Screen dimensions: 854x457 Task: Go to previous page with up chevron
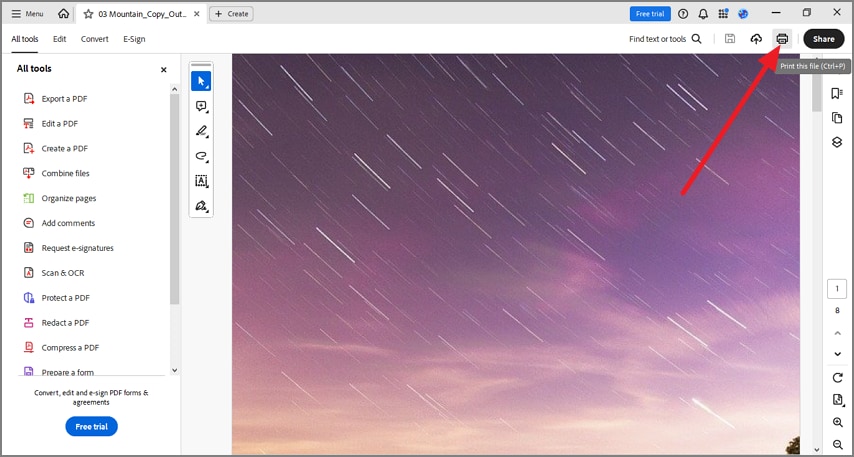click(838, 333)
